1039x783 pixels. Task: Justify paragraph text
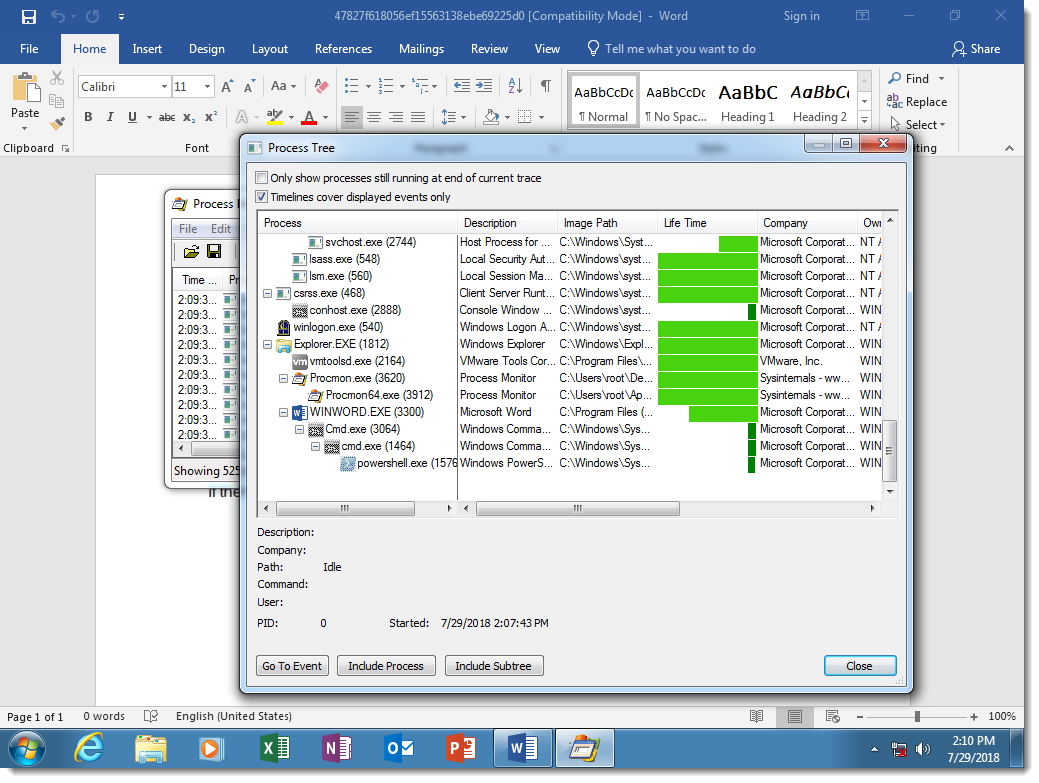pos(418,117)
